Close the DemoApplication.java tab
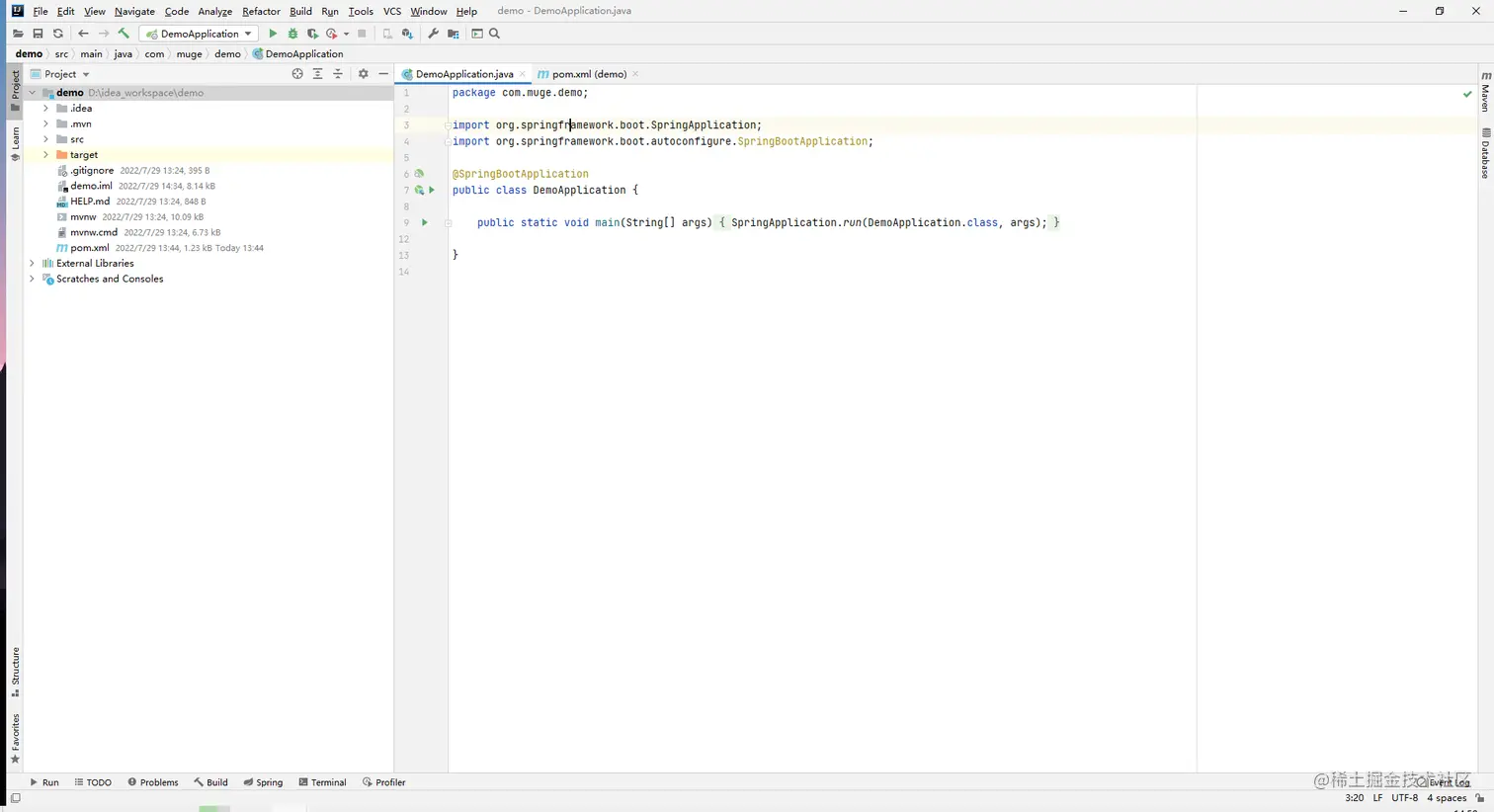This screenshot has width=1494, height=812. [523, 74]
